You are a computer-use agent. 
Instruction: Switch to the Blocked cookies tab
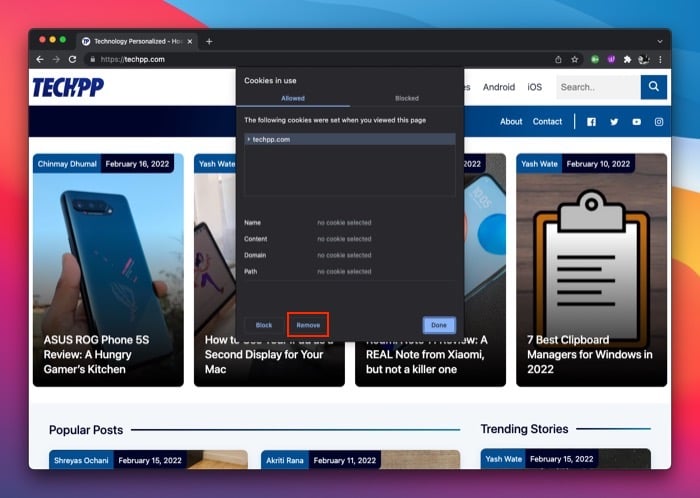pos(407,98)
